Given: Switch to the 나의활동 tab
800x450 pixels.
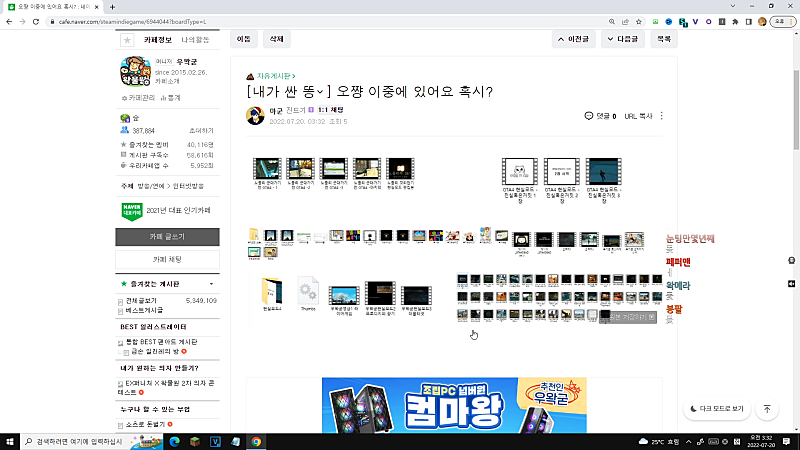Looking at the screenshot, I should [x=196, y=39].
